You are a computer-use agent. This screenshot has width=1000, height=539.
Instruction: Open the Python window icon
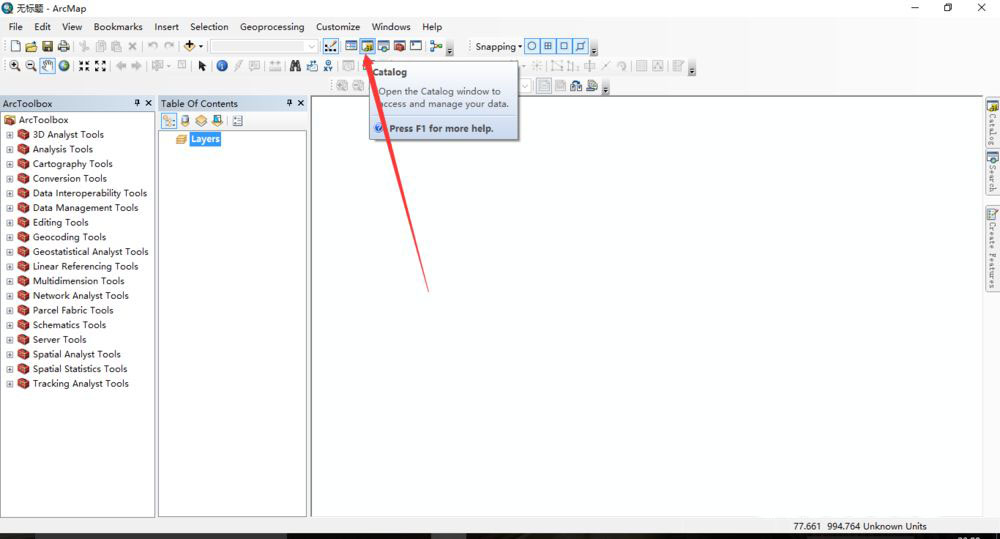click(416, 46)
